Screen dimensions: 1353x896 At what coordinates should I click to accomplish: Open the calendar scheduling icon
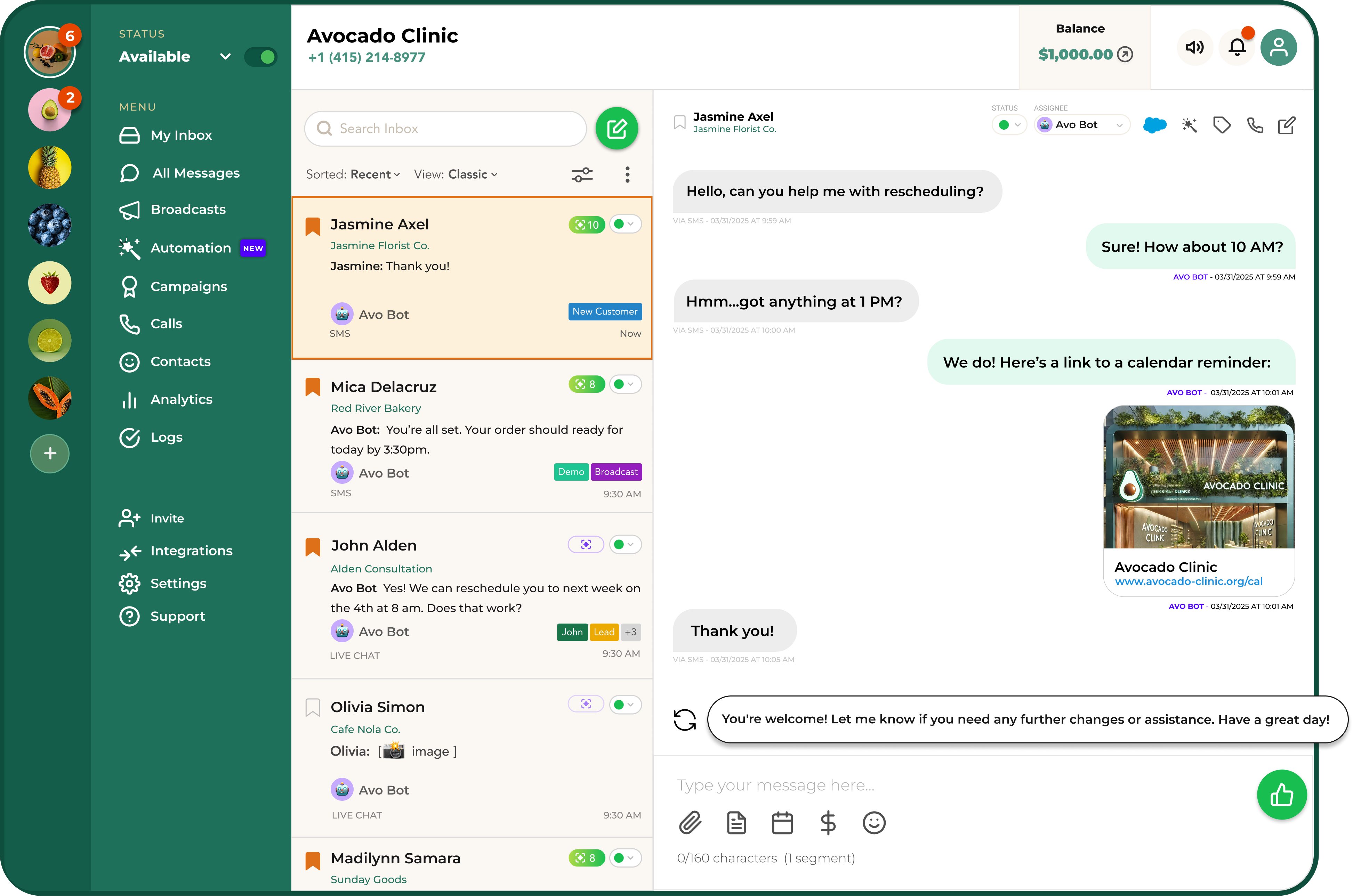coord(782,823)
